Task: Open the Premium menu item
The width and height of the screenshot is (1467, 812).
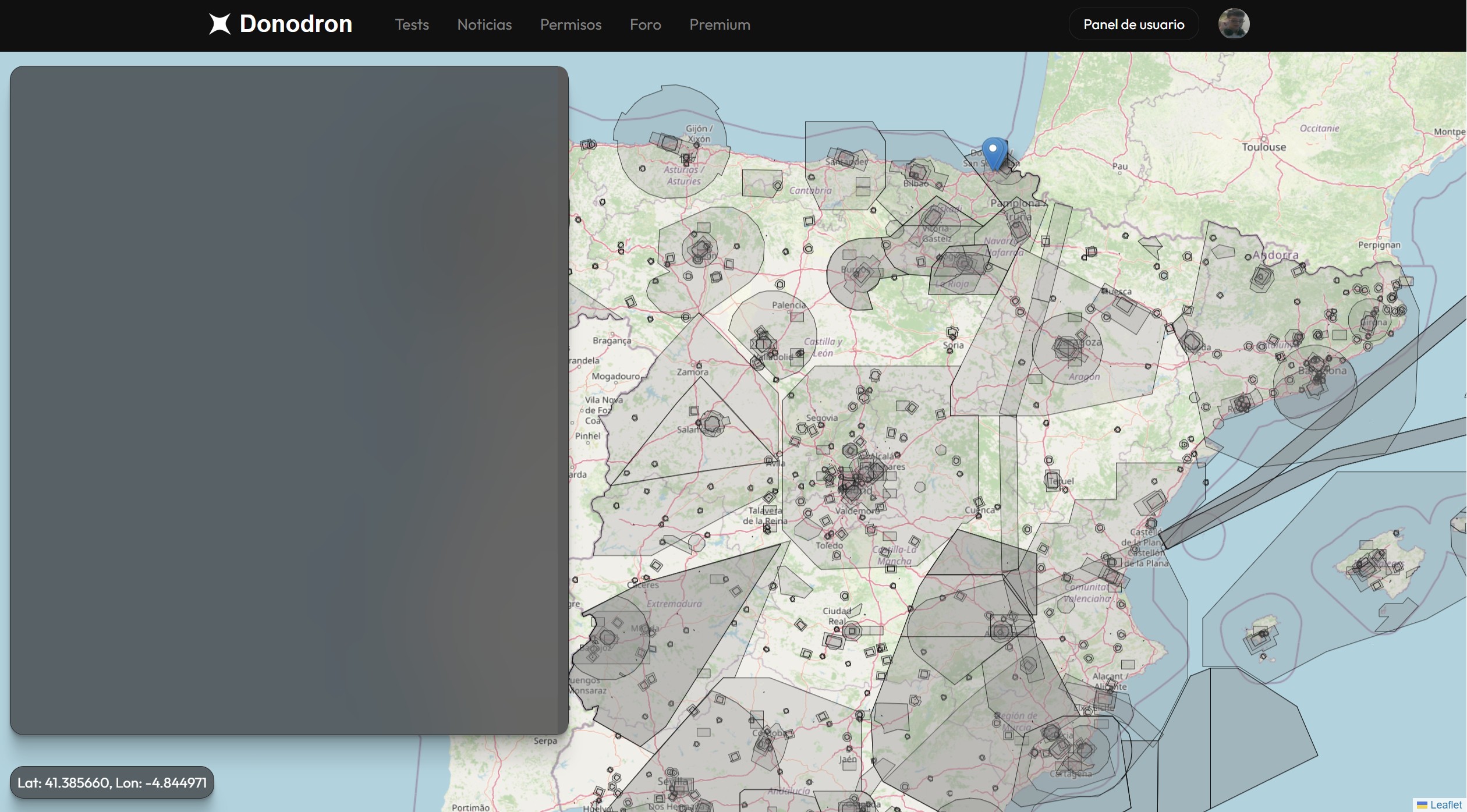Action: (720, 24)
